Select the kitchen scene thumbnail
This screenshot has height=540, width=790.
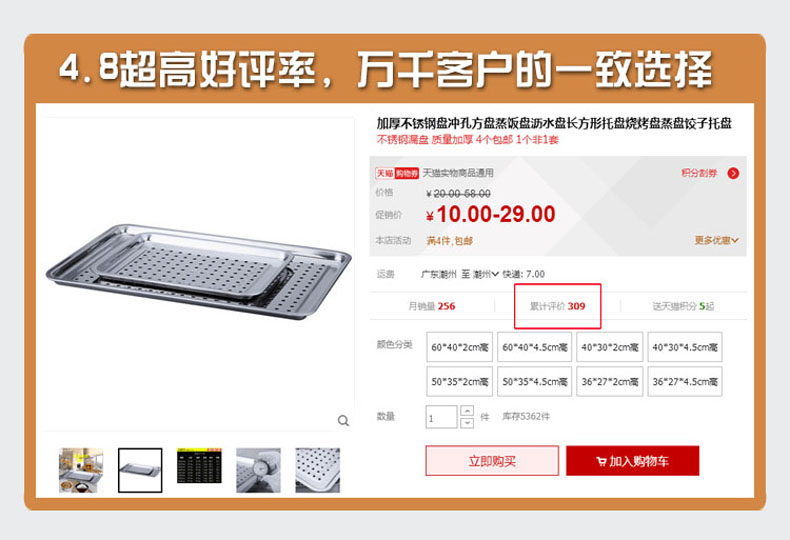point(81,470)
